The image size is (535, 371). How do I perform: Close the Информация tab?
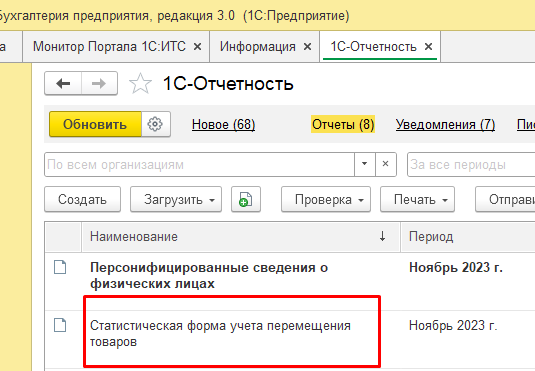307,46
